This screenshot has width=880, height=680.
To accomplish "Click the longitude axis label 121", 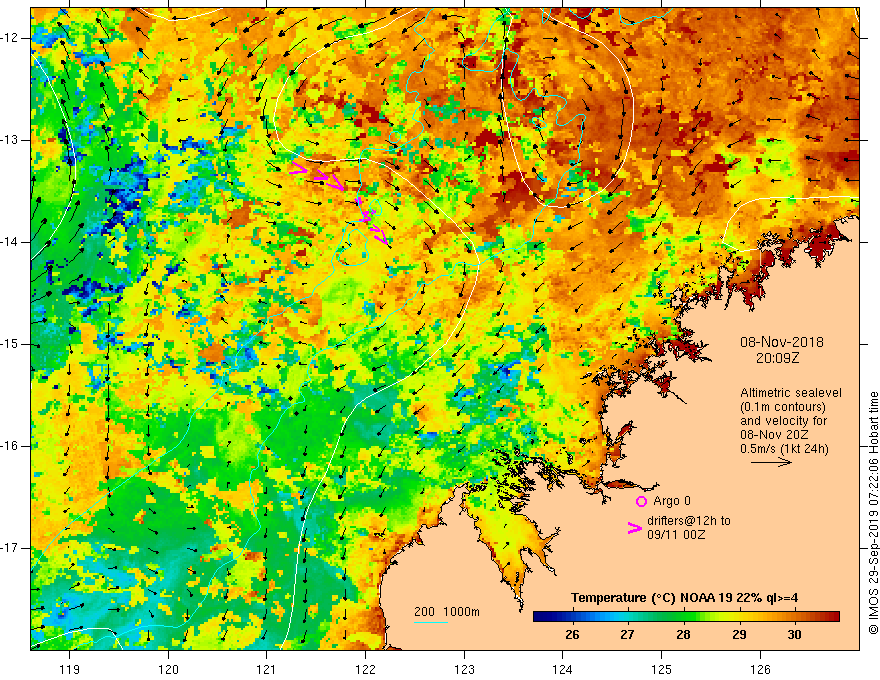I will [x=267, y=669].
